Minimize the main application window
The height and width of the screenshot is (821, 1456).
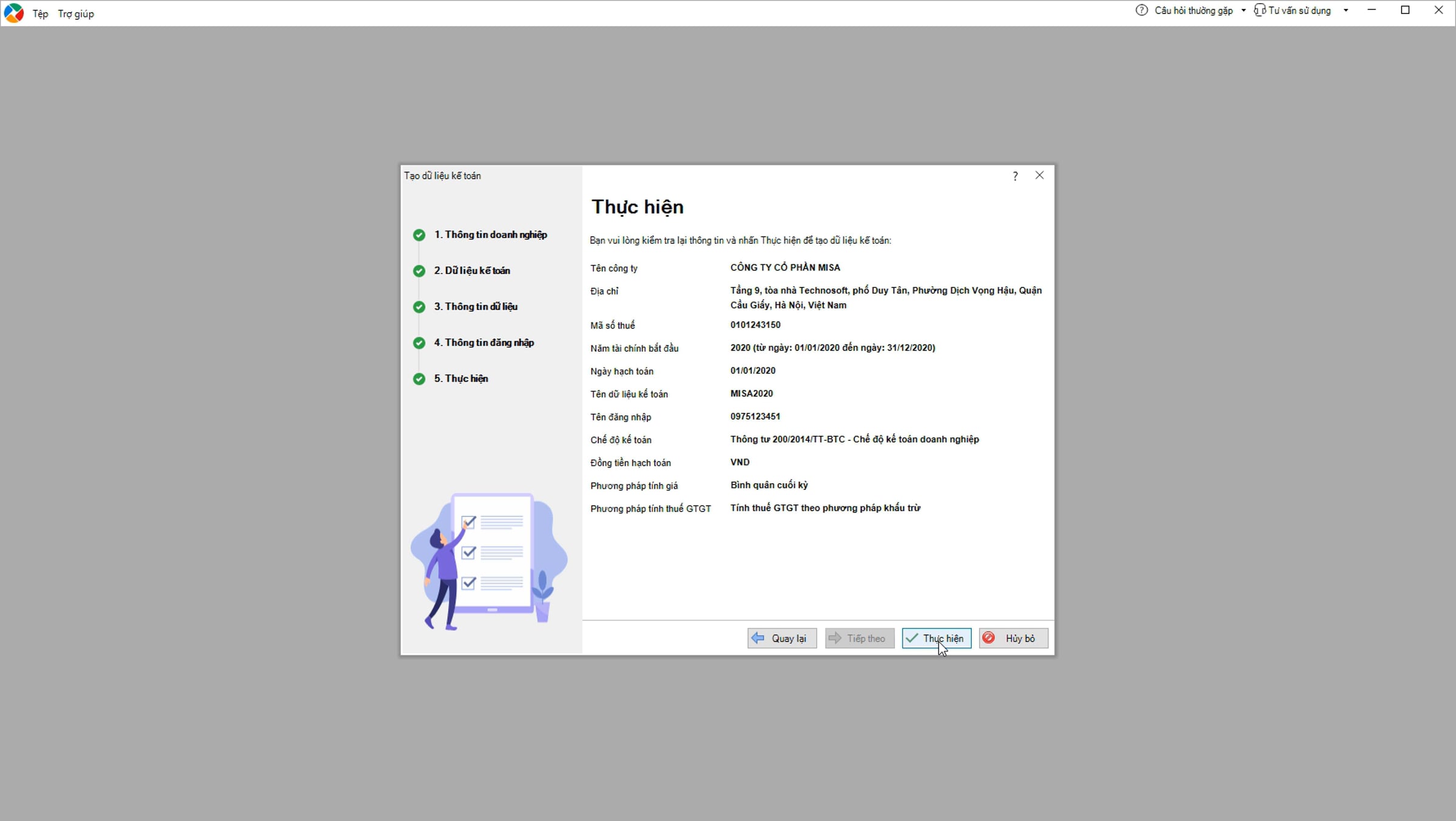click(1372, 10)
